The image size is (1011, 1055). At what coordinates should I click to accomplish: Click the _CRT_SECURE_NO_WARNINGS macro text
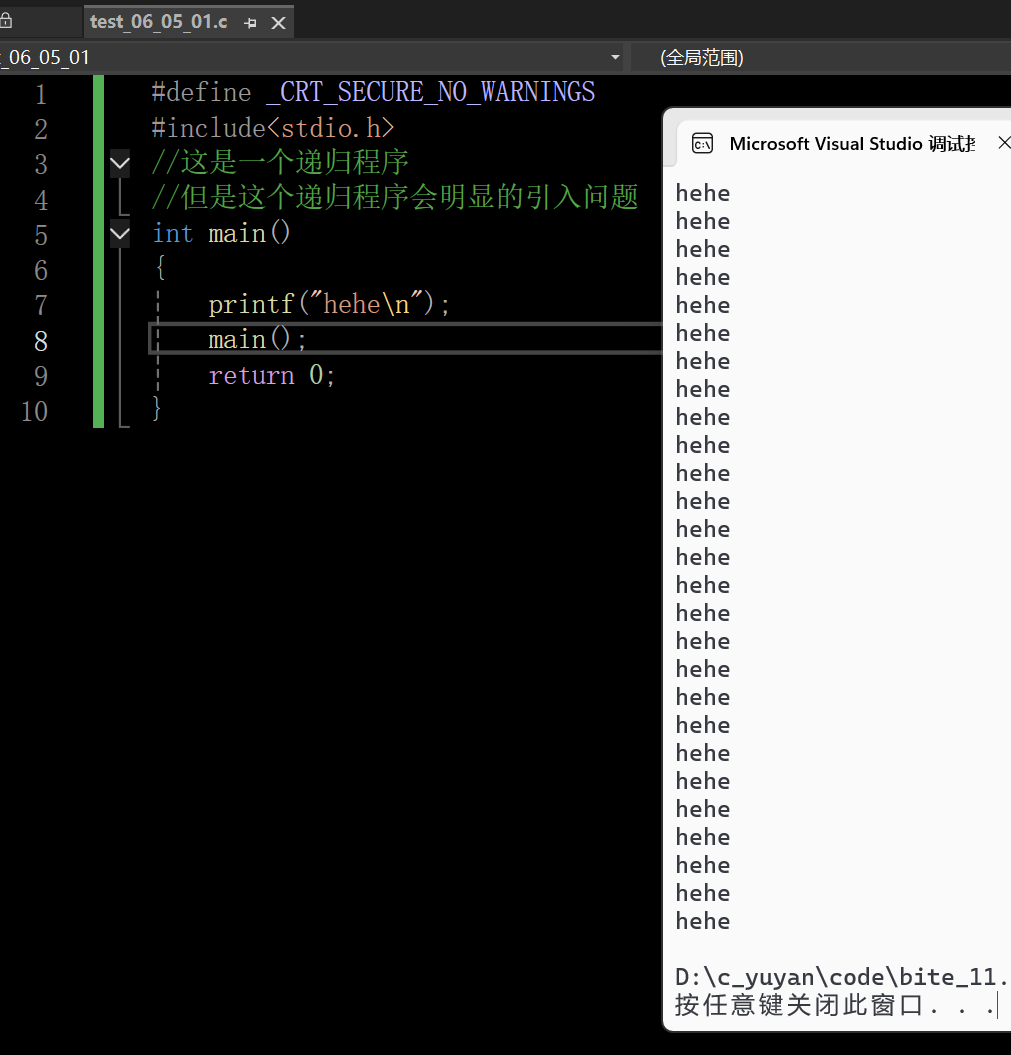click(x=430, y=92)
